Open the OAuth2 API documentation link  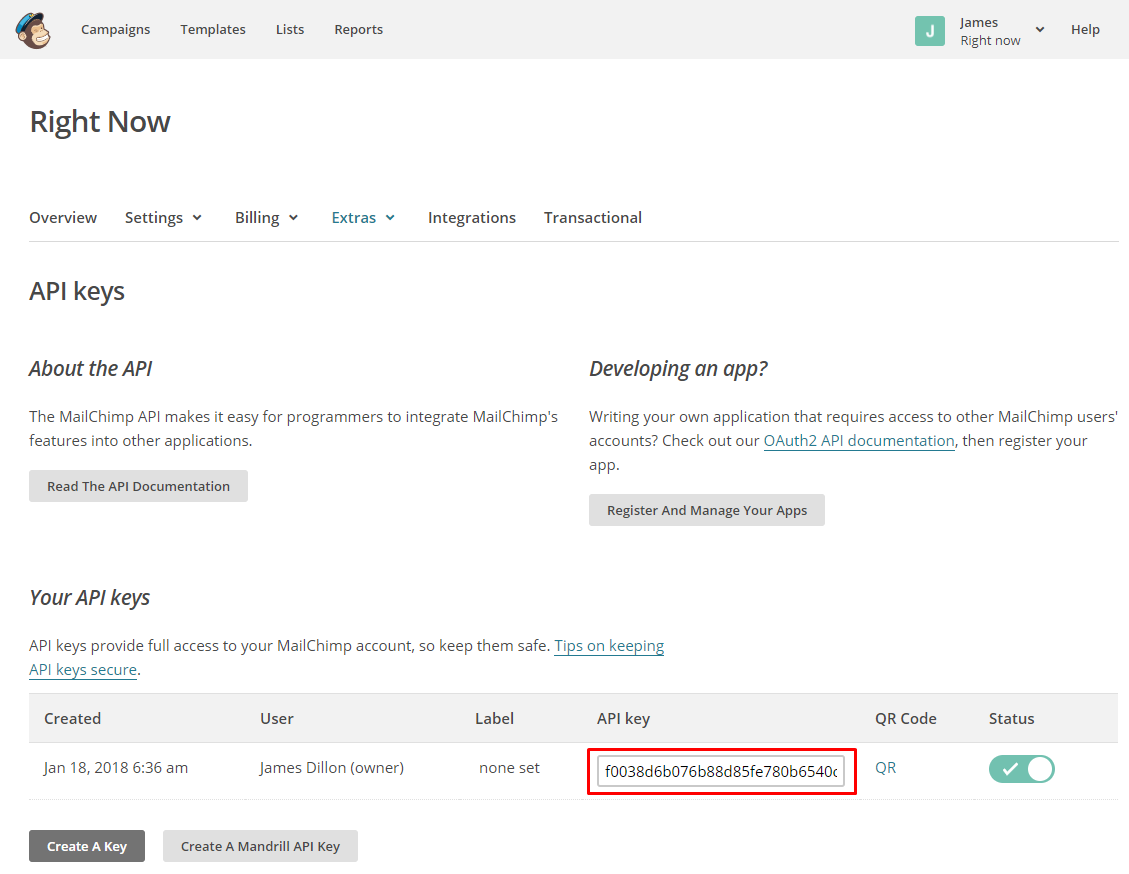[x=859, y=441]
